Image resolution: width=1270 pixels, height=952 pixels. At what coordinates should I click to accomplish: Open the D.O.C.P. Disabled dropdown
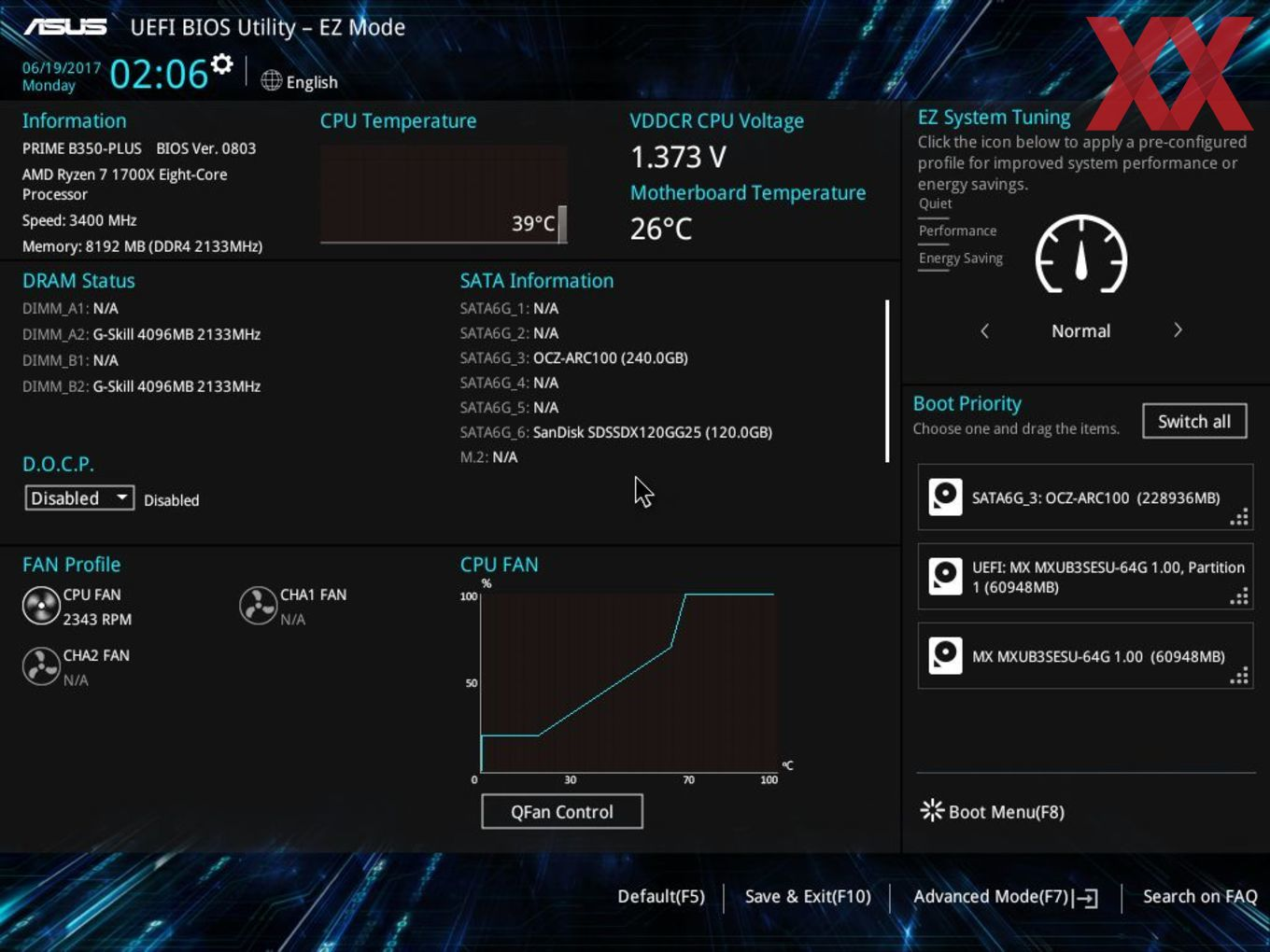[79, 498]
